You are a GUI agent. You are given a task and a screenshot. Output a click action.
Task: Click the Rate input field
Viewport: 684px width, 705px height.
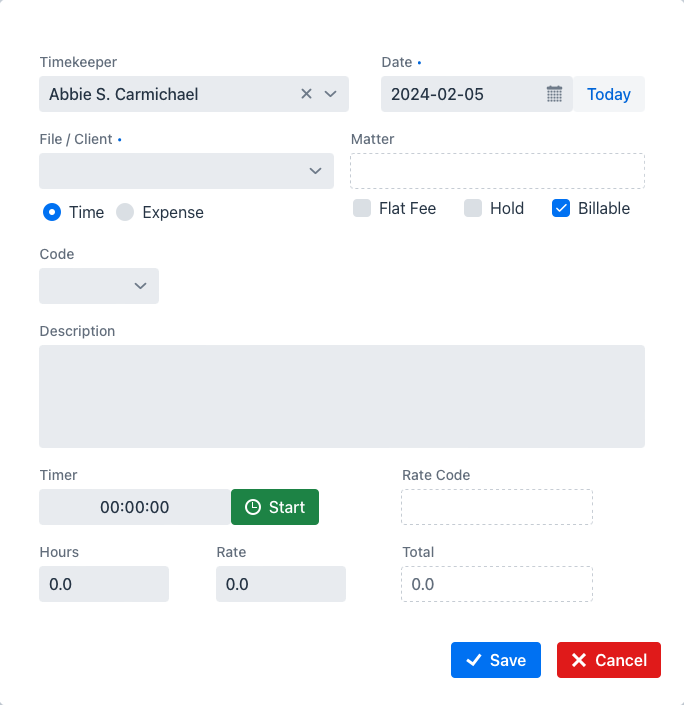[x=281, y=584]
